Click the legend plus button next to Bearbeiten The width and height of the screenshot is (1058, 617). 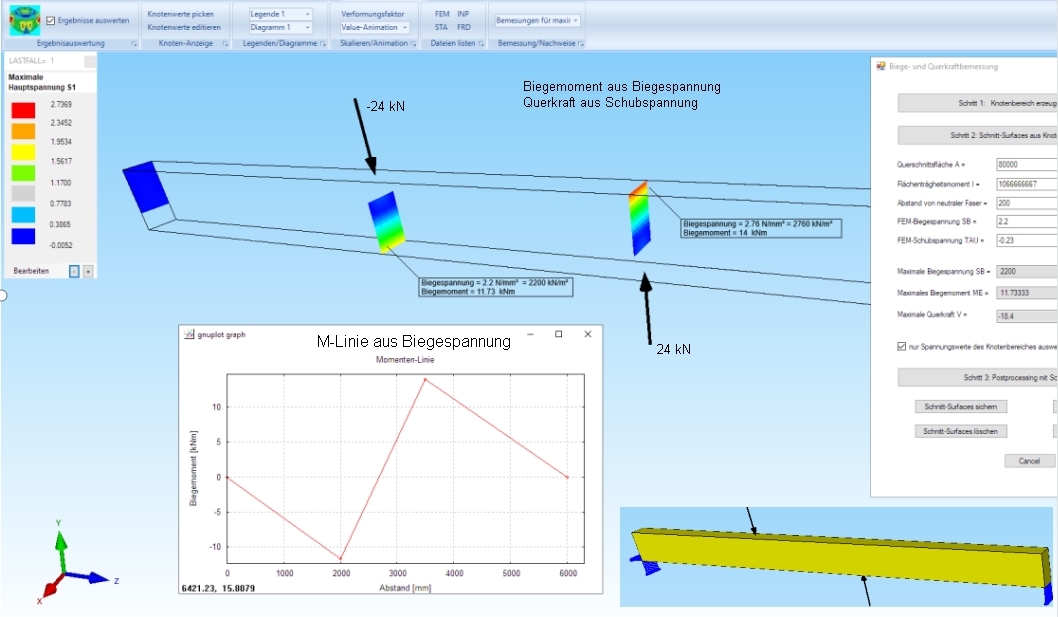coord(88,271)
